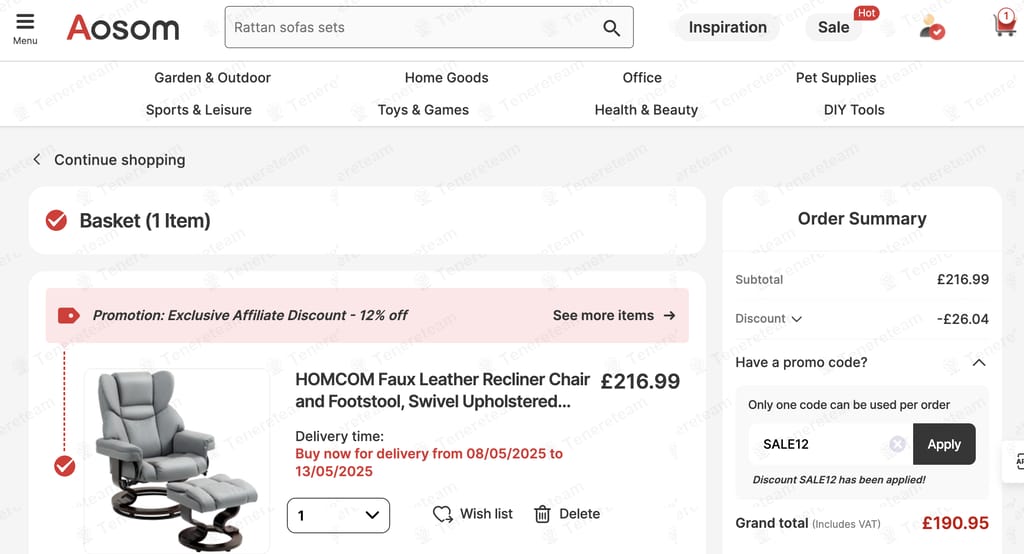Screen dimensions: 1024x554
Task: Click the Basket (1 Item) heading
Action: coord(145,221)
